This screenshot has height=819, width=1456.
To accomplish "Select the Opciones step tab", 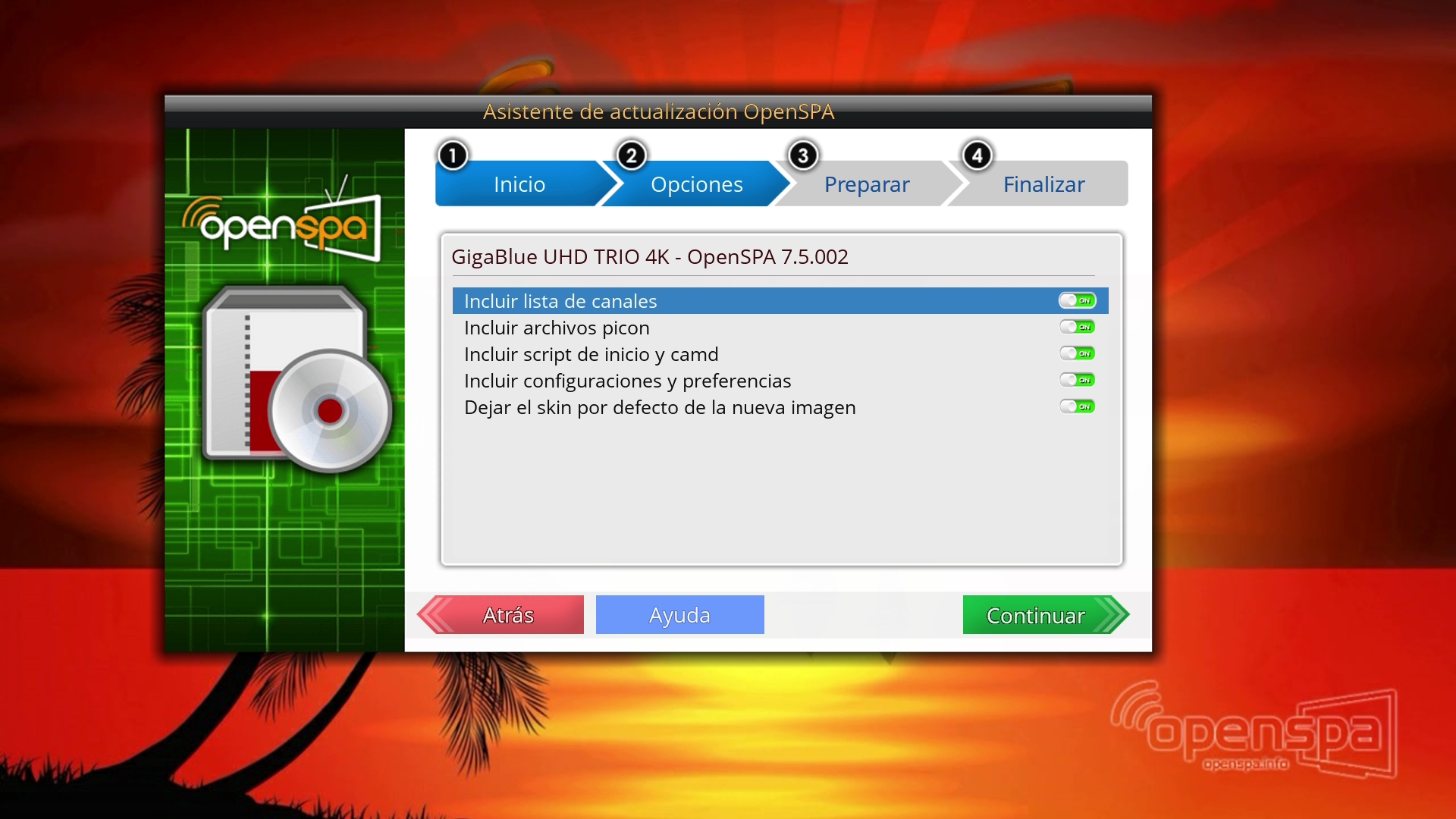I will (696, 185).
